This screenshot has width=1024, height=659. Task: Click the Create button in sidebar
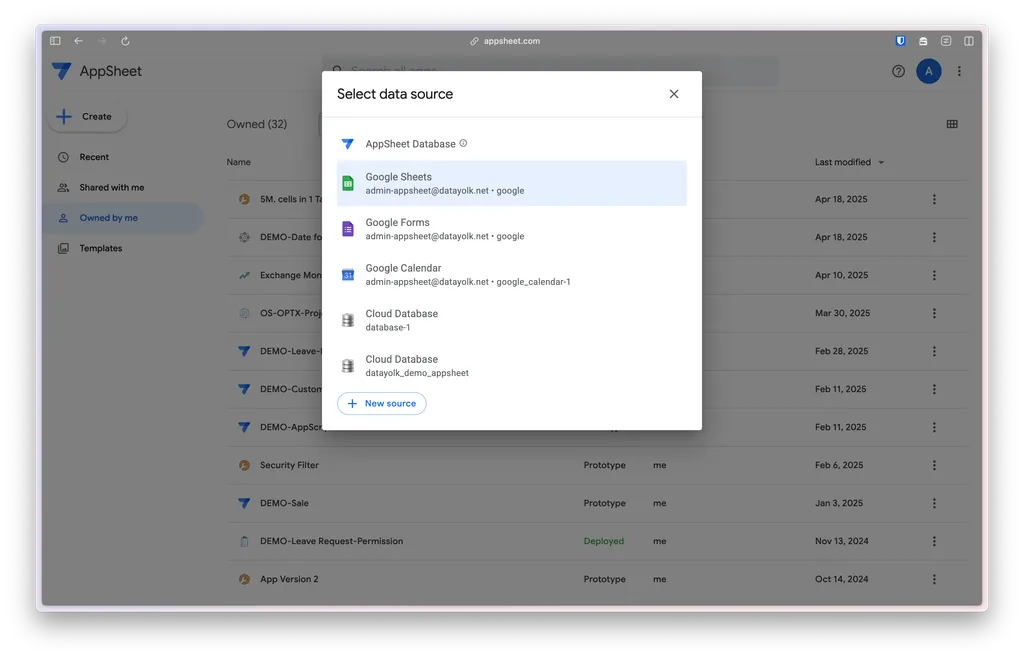pos(87,117)
